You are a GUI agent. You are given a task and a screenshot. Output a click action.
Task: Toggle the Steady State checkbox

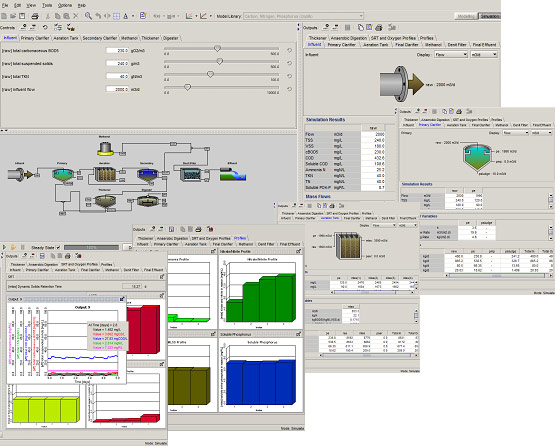[58, 247]
